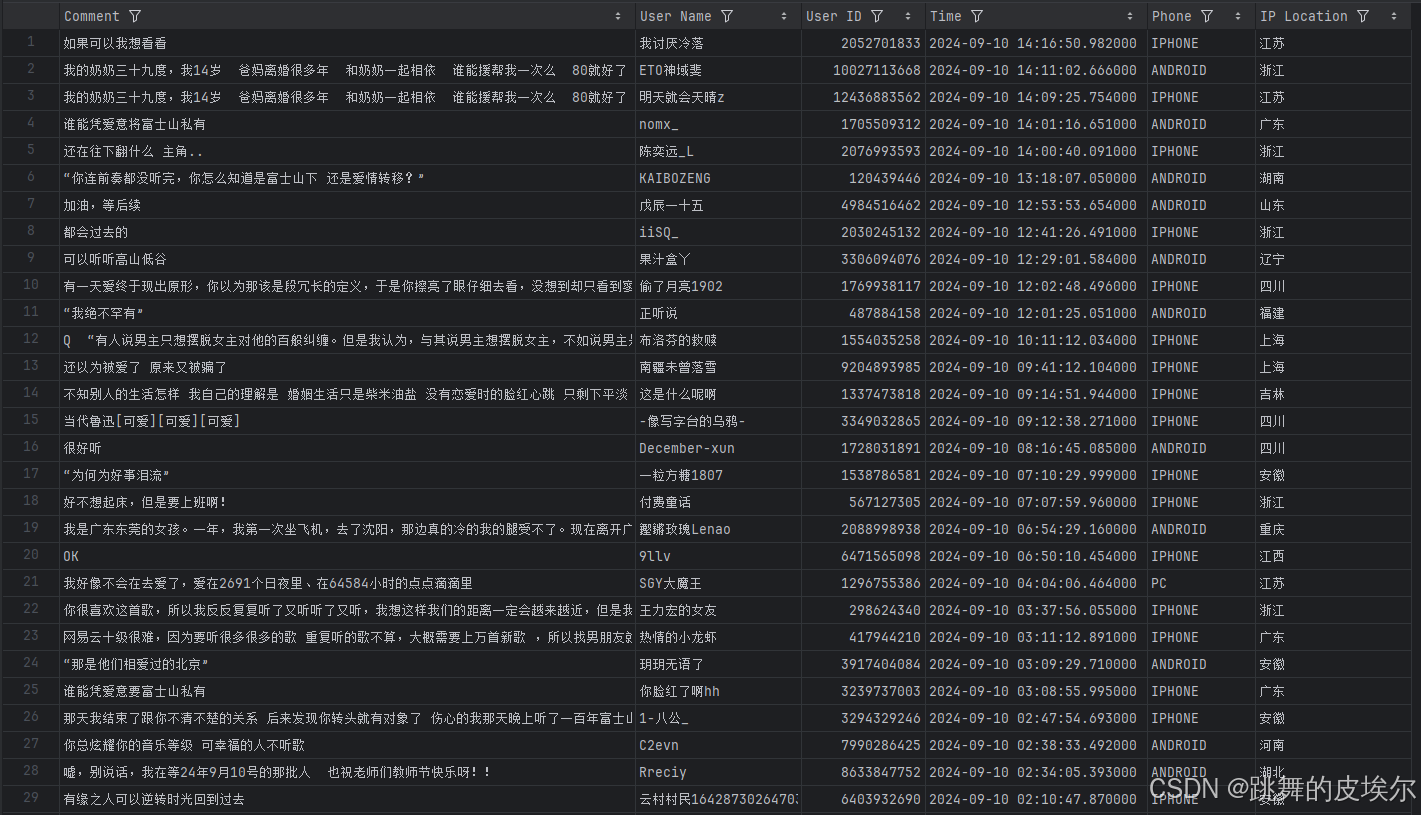This screenshot has height=815, width=1421.
Task: Click user name cell '正听说'
Action: pyautogui.click(x=718, y=313)
